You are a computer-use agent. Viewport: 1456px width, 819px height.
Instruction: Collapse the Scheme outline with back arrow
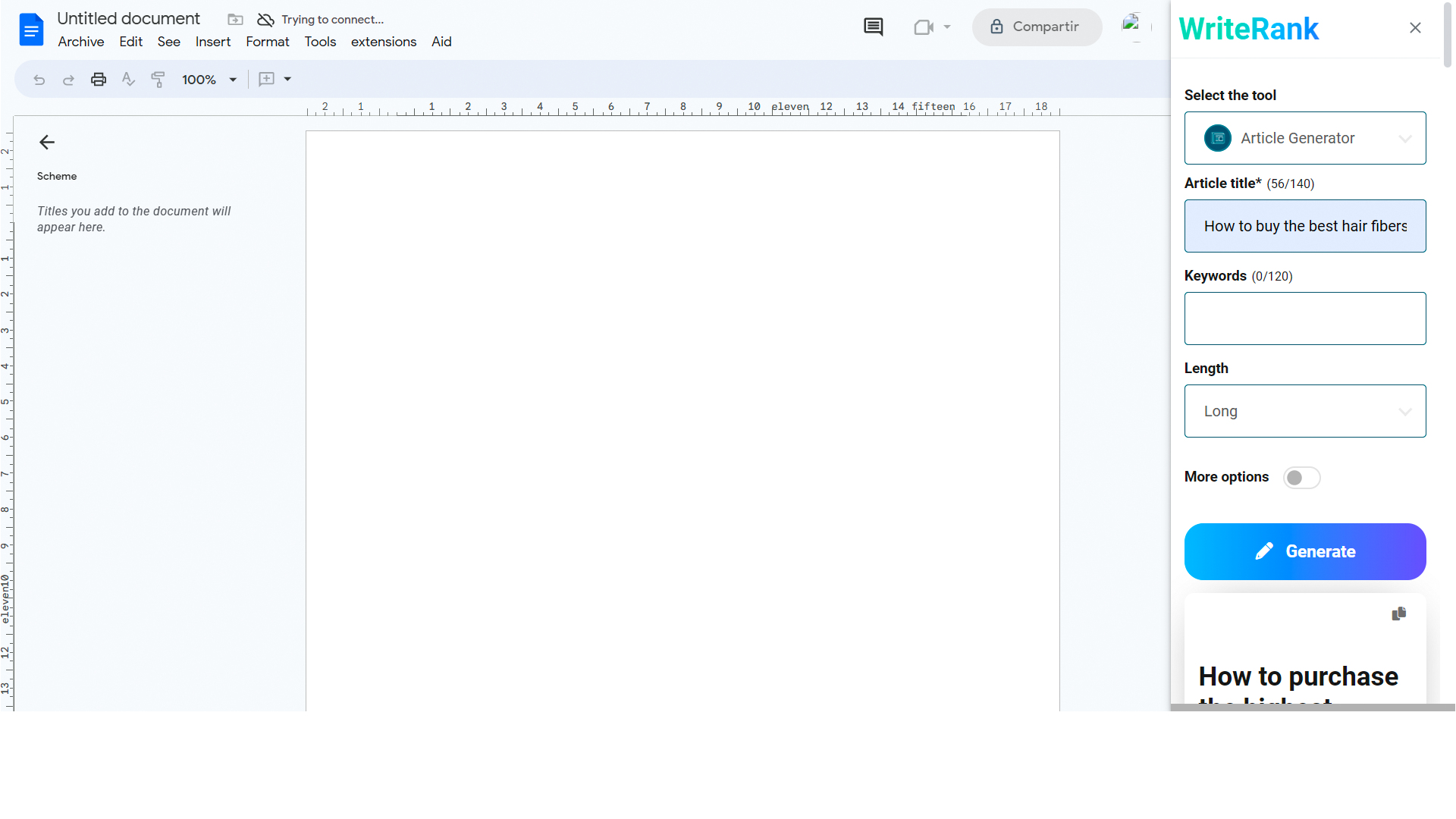click(x=47, y=143)
